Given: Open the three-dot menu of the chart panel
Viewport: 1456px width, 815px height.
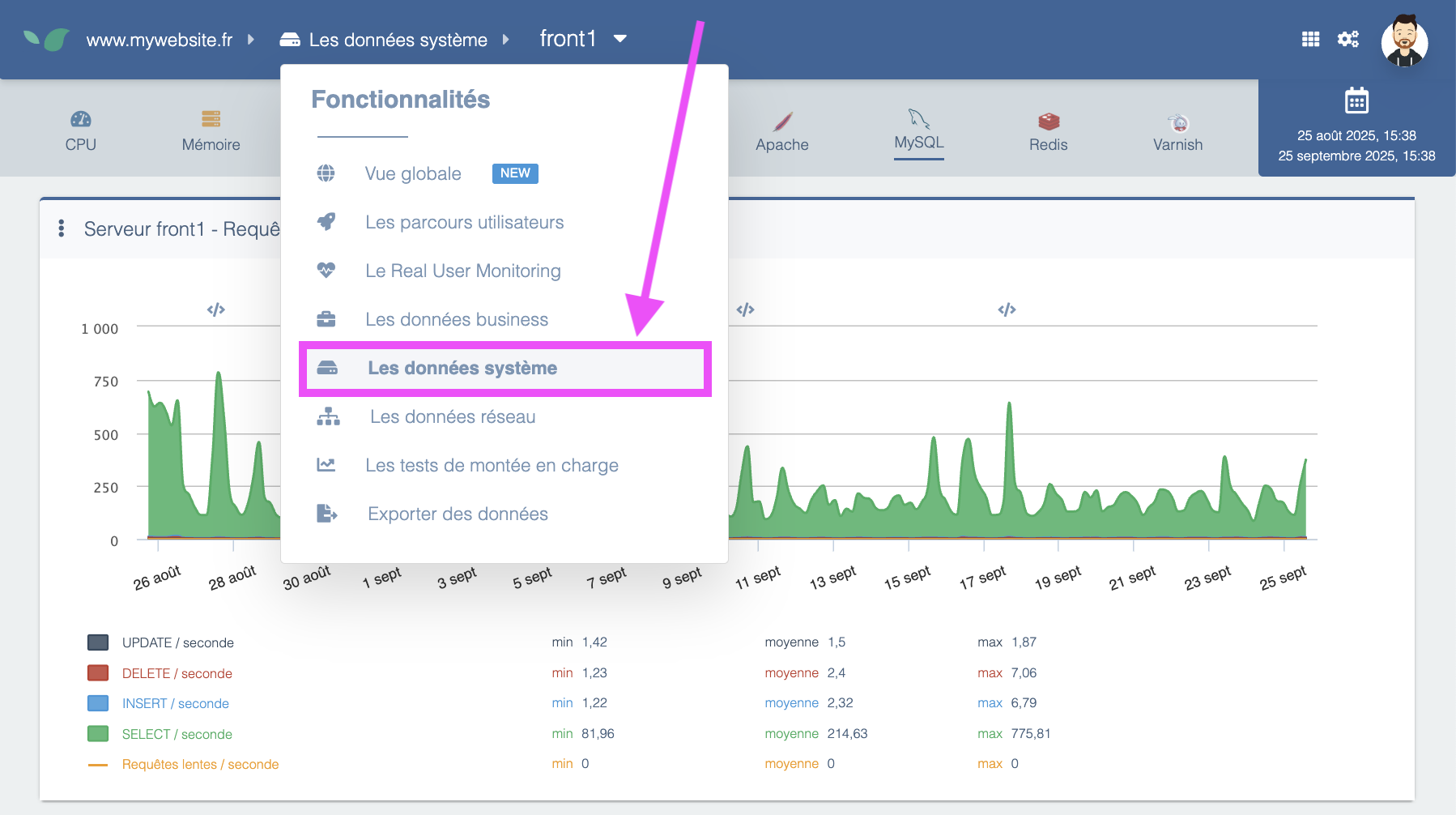Looking at the screenshot, I should (62, 228).
